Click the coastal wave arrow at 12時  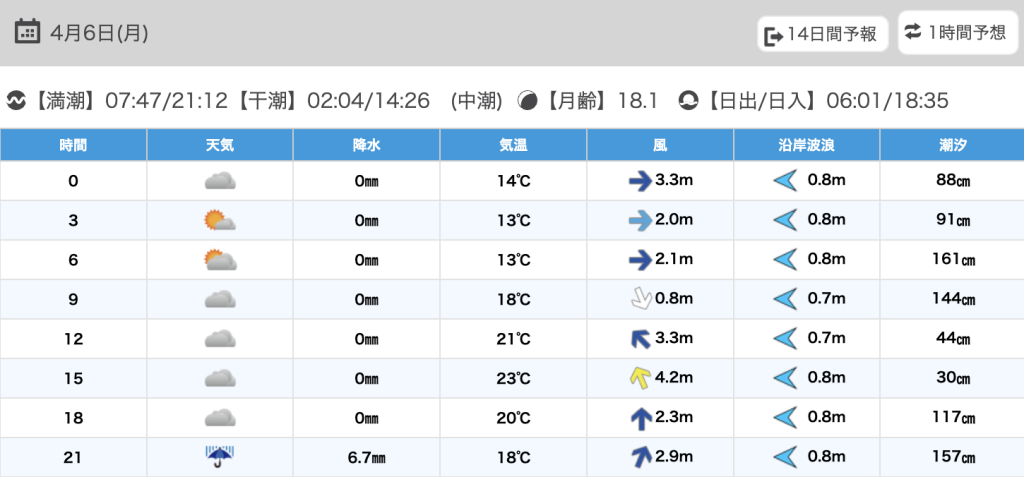(786, 339)
